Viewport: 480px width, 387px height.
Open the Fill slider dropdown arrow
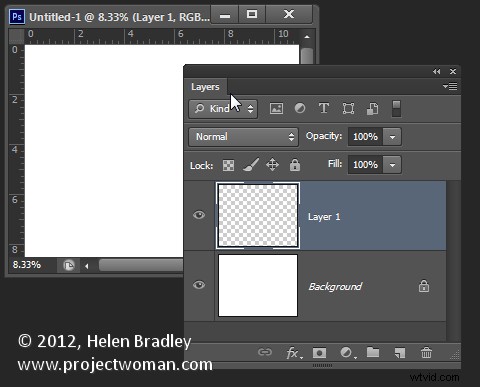pyautogui.click(x=392, y=165)
